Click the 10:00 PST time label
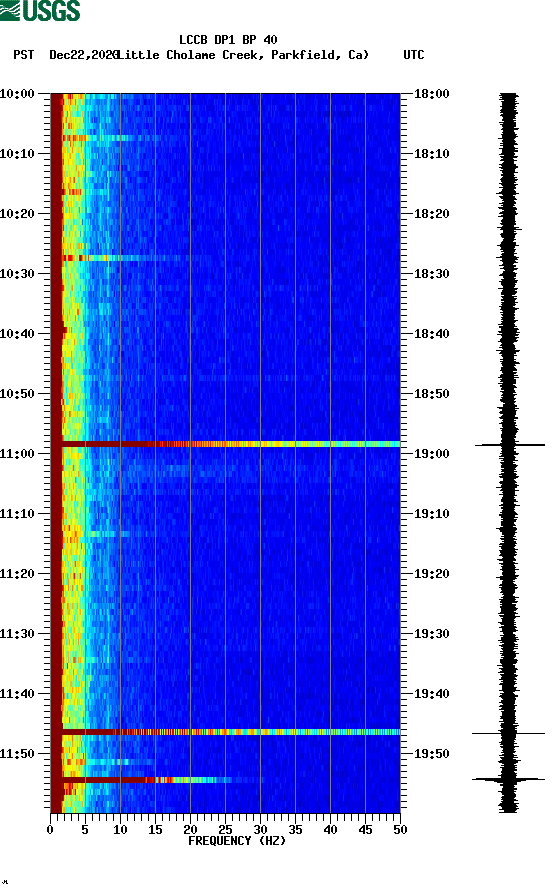 click(17, 93)
